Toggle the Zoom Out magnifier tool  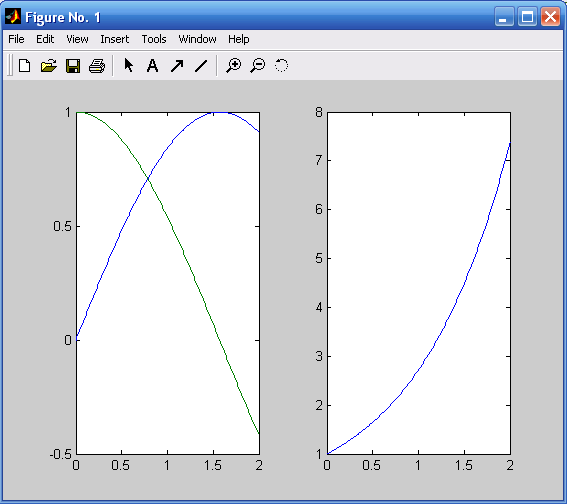tap(257, 66)
